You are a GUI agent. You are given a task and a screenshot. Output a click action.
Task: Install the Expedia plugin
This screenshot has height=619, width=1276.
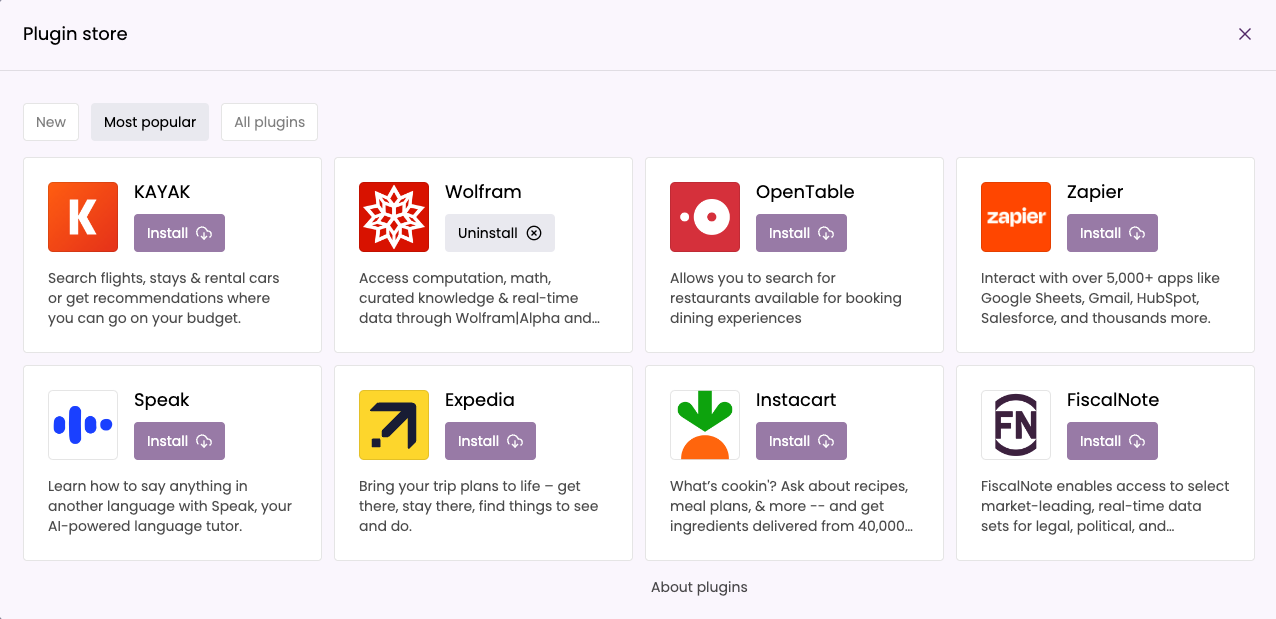coord(490,441)
